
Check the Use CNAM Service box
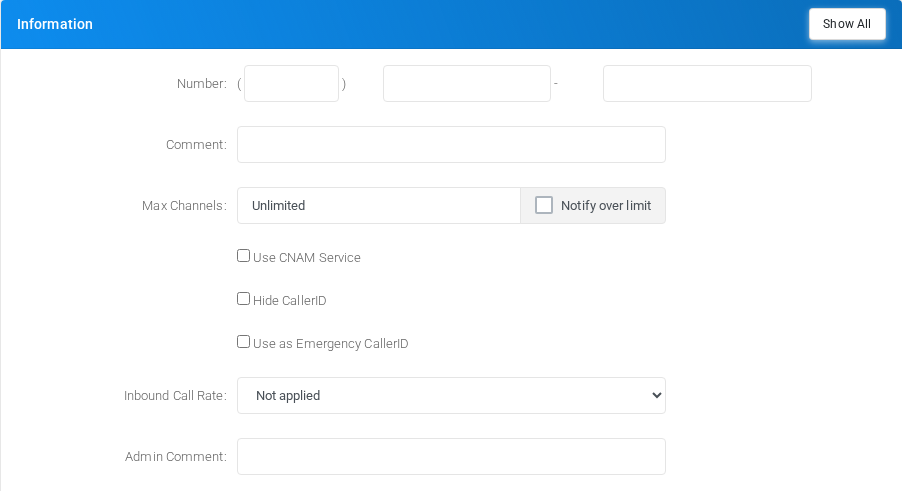[243, 256]
